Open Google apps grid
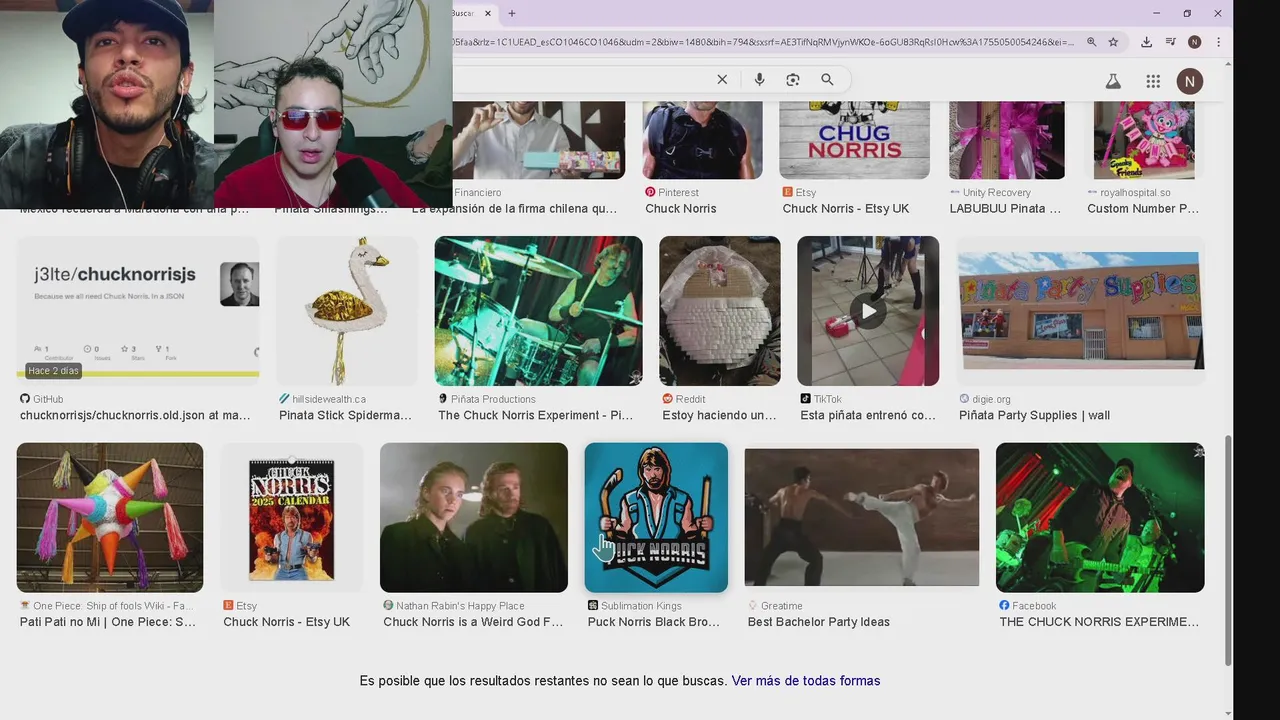 point(1153,81)
